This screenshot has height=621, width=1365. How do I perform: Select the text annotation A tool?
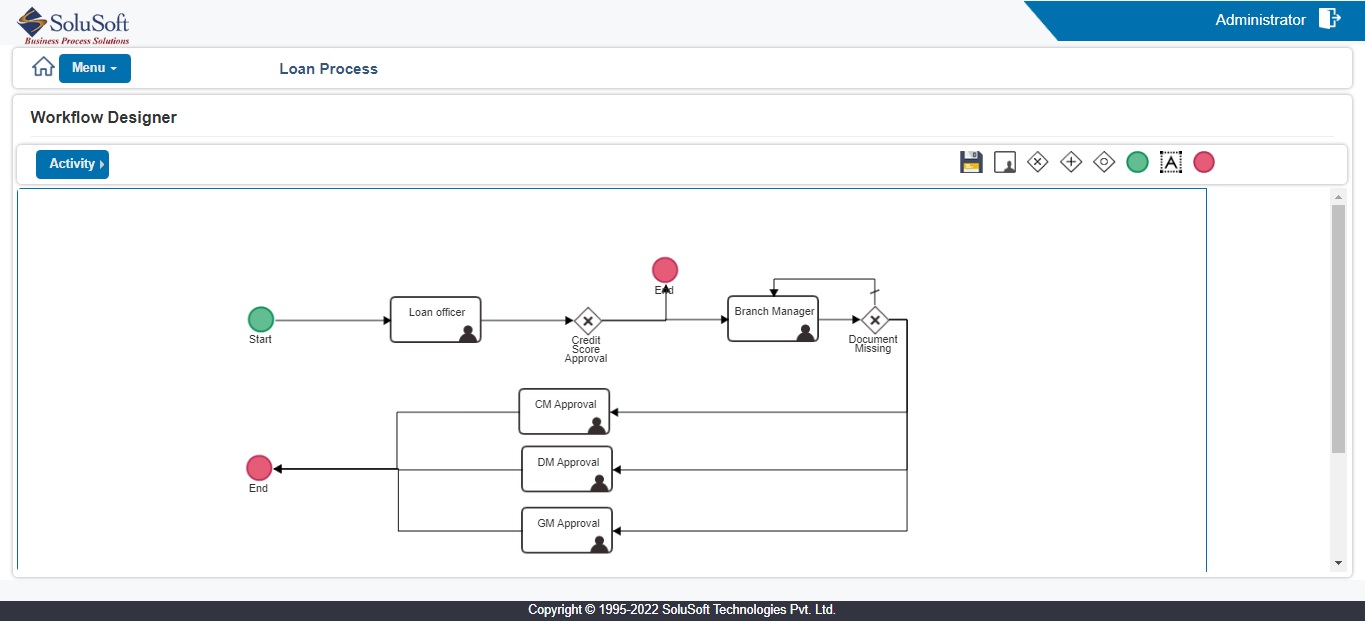tap(1170, 162)
